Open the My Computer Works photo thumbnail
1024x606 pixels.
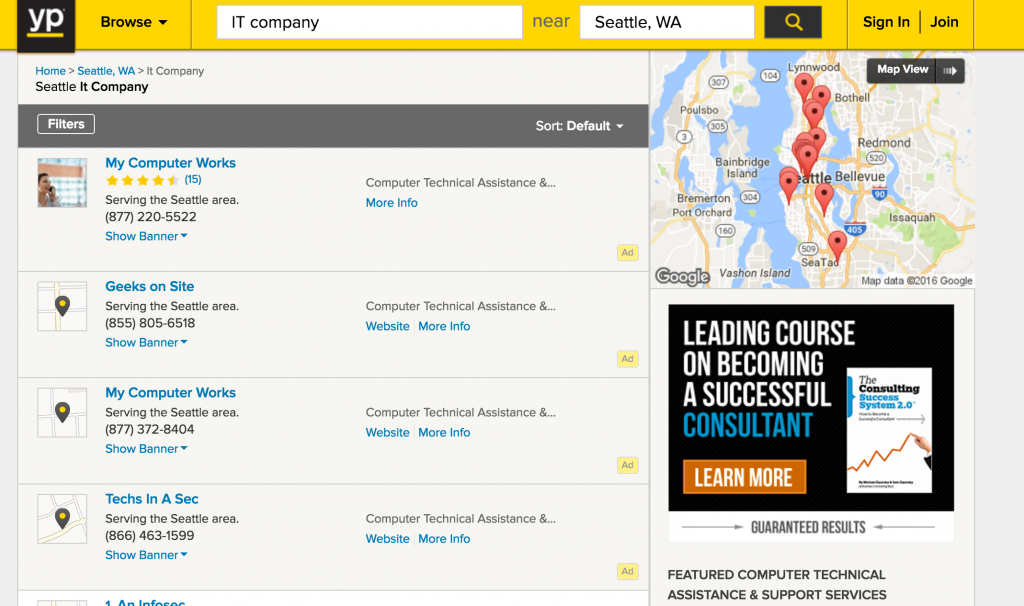click(x=62, y=183)
